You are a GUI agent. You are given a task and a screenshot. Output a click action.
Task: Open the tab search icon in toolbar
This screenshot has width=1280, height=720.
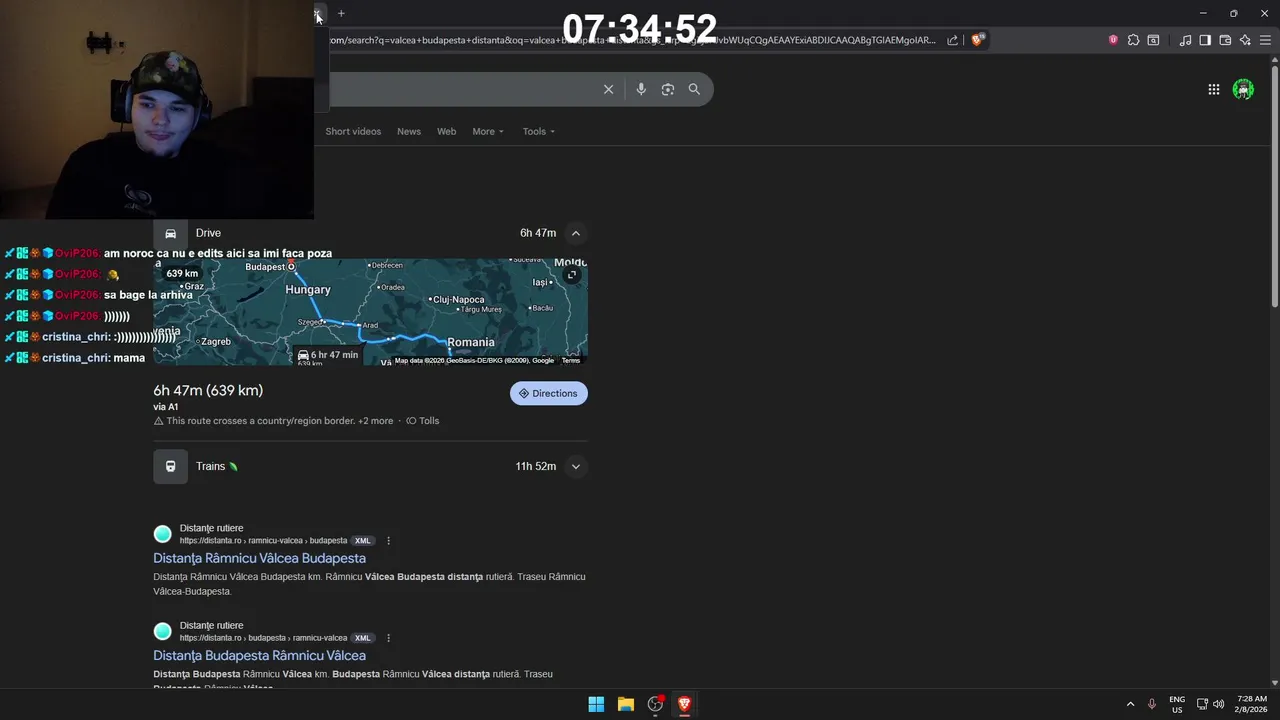(x=1153, y=40)
